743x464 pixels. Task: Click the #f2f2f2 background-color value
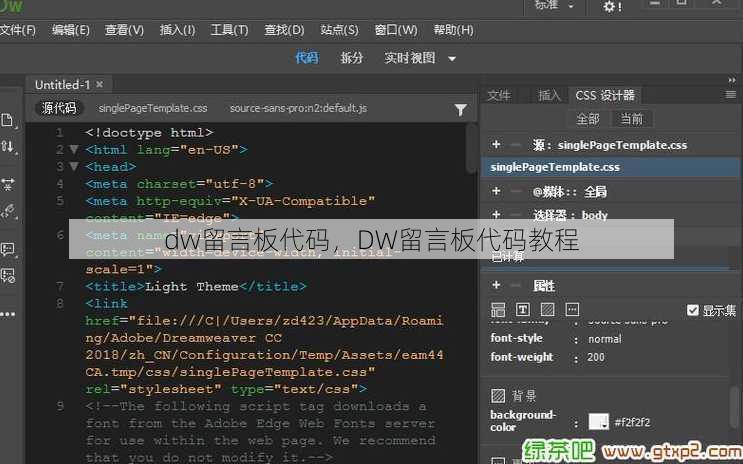[632, 422]
